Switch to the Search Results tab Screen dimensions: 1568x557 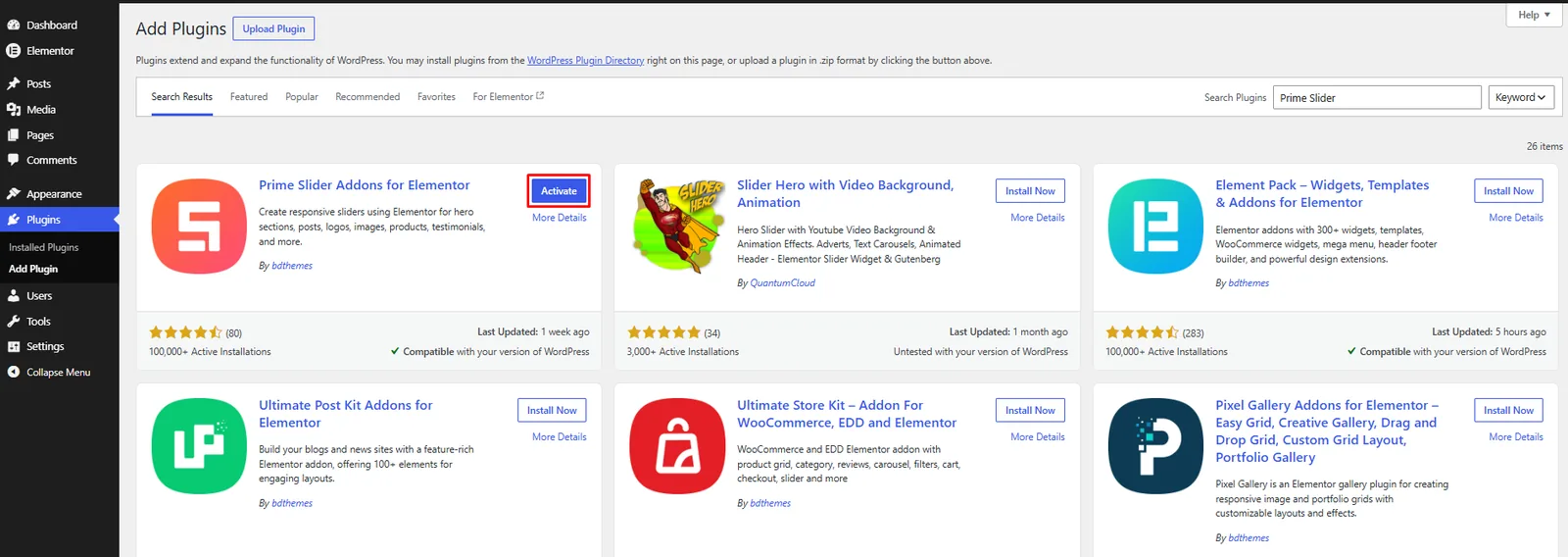click(x=181, y=97)
